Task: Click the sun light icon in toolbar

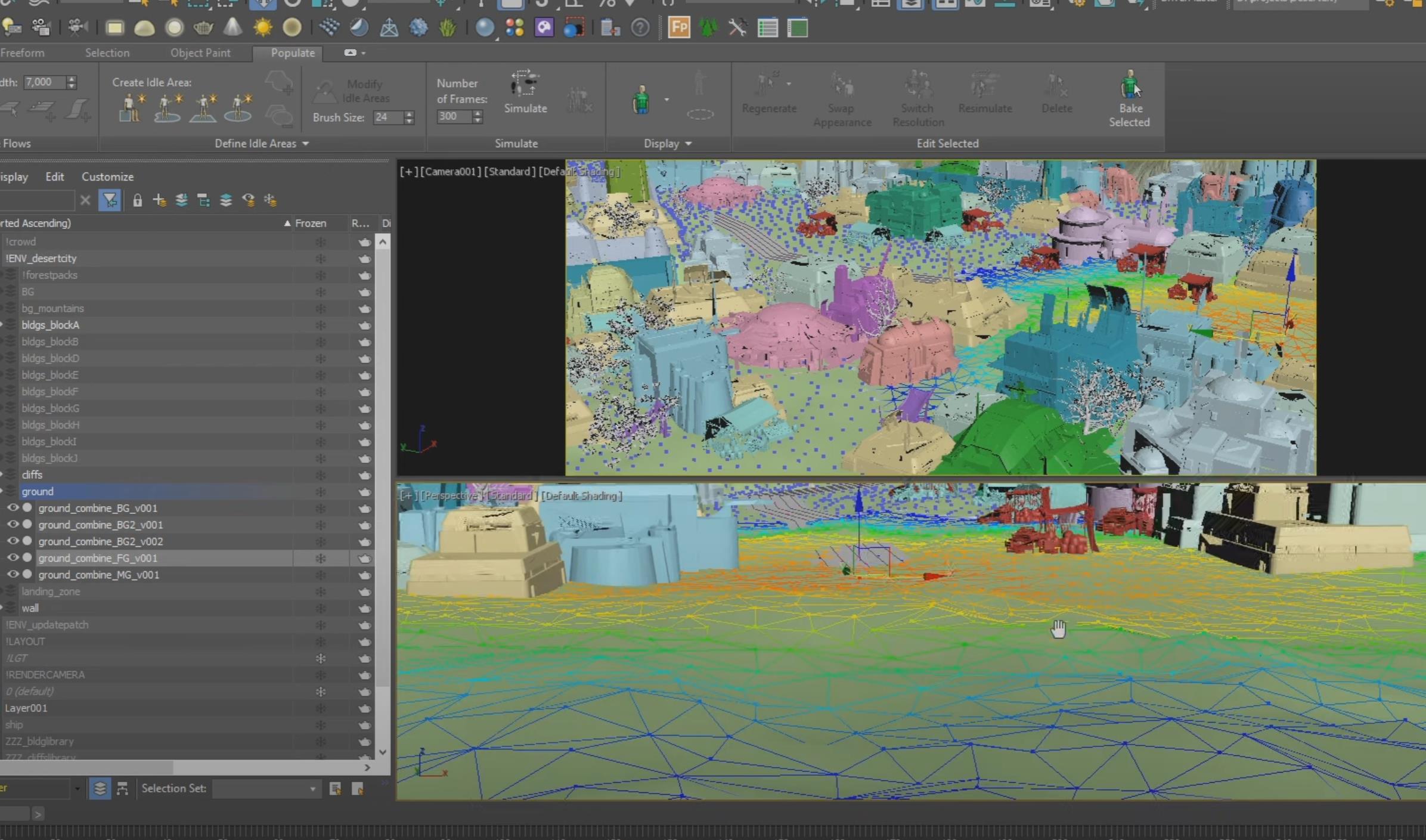Action: coord(262,27)
